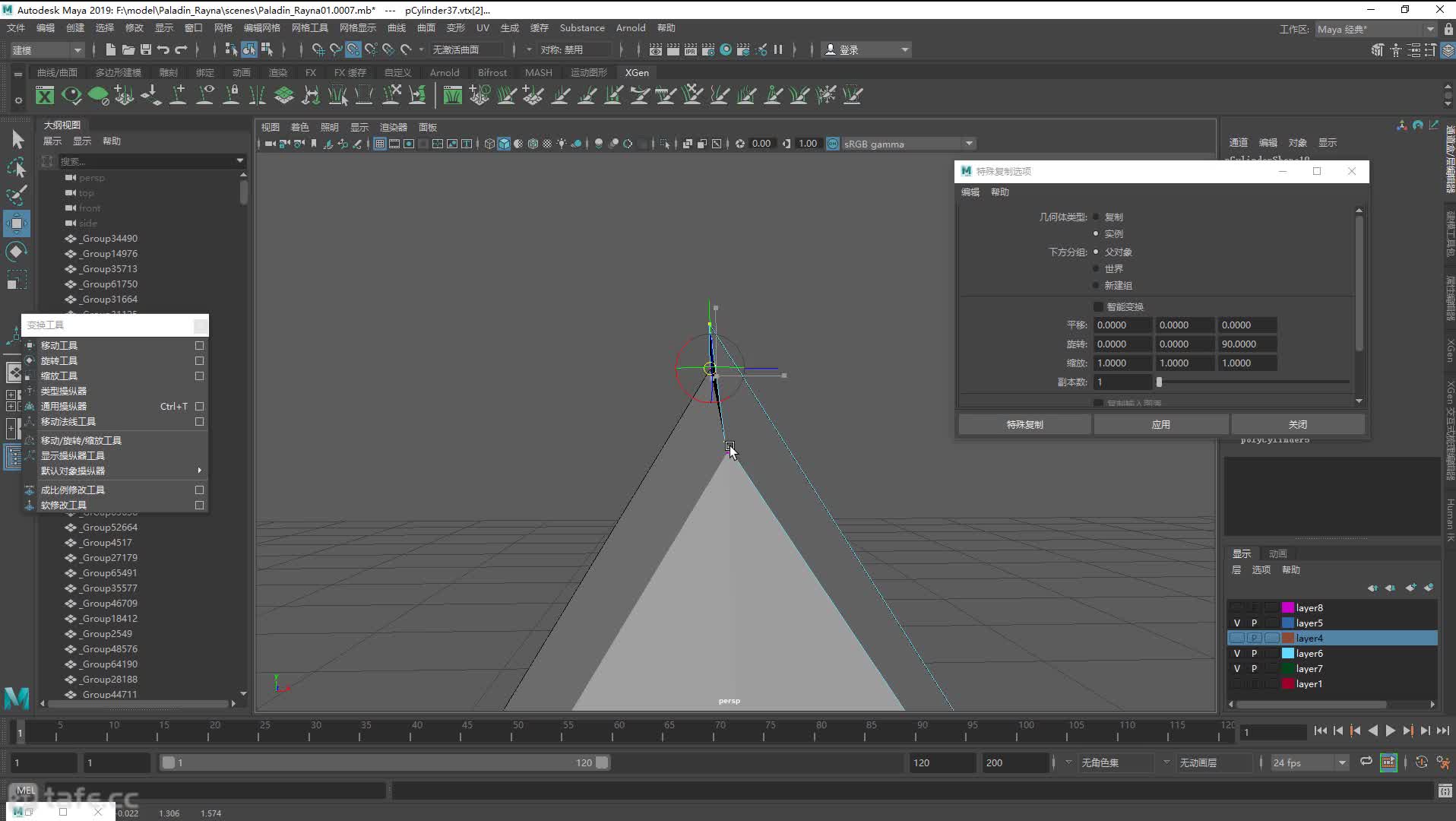Open the 工作区 Maya 经典 dropdown
Image resolution: width=1456 pixels, height=821 pixels.
[1375, 29]
